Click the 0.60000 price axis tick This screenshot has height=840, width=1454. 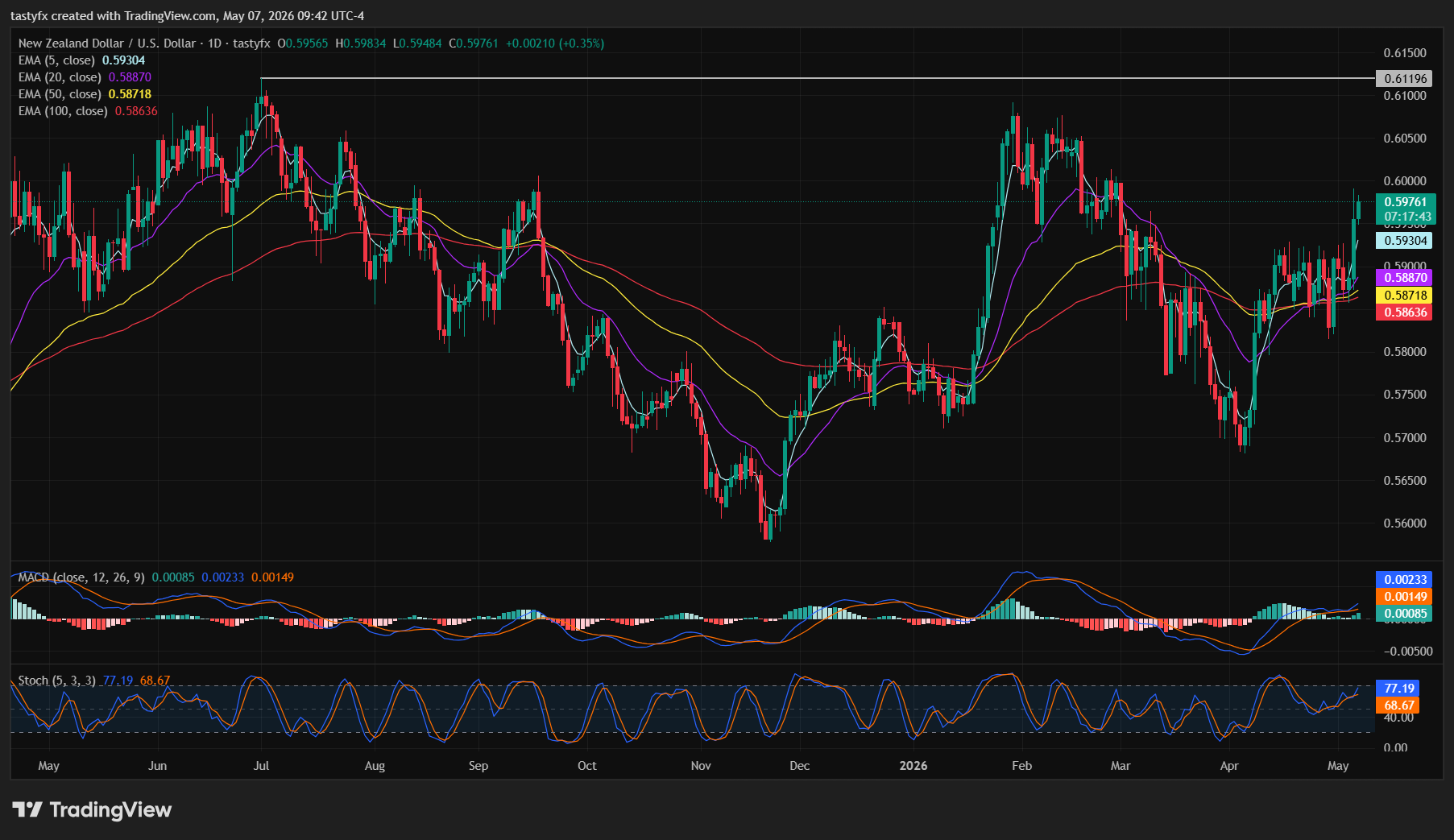(1405, 181)
